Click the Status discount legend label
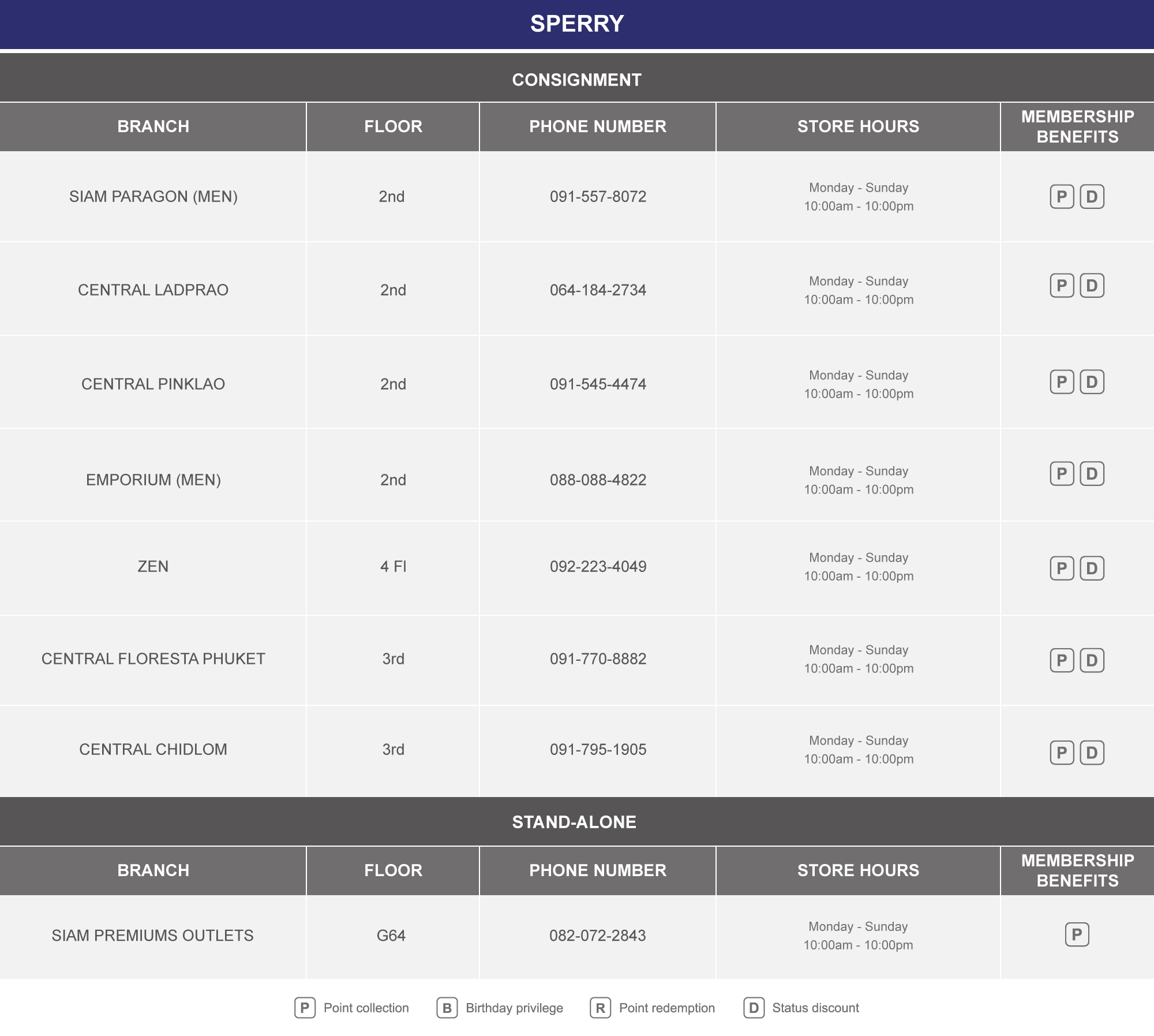This screenshot has width=1154, height=1036. (815, 1008)
